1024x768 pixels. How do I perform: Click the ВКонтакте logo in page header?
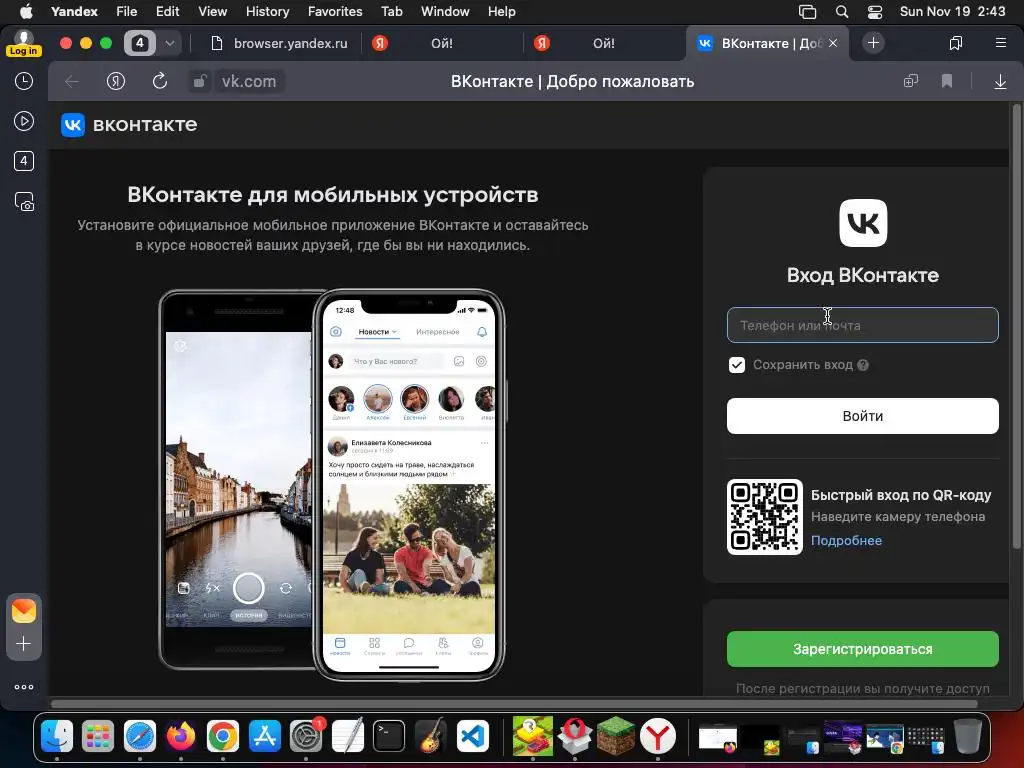(129, 125)
